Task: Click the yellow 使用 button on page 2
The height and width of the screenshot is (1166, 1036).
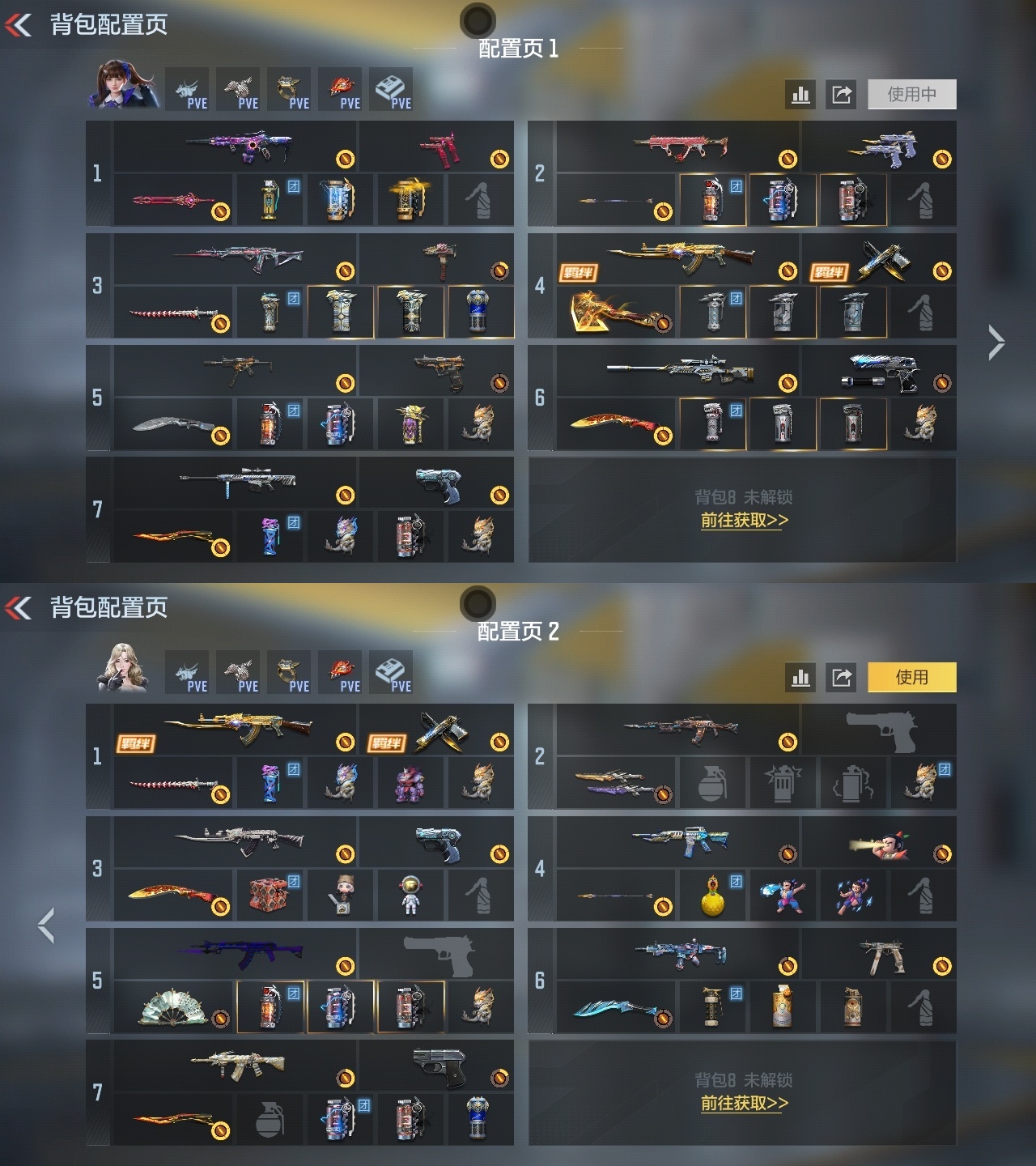Action: [x=911, y=677]
